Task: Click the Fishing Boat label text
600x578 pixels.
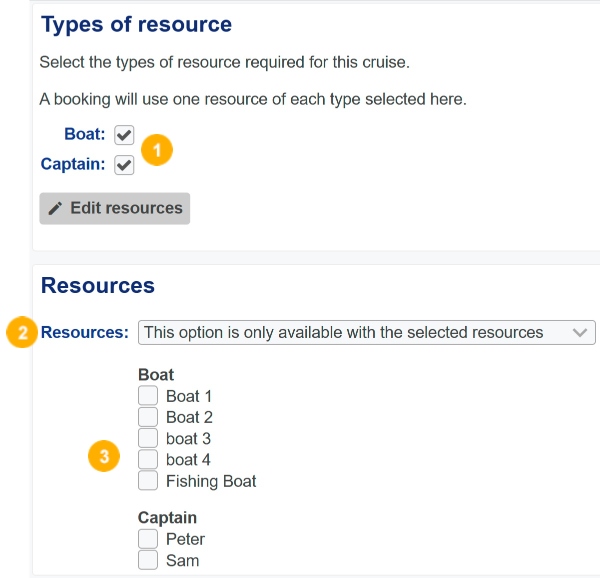Action: point(211,481)
